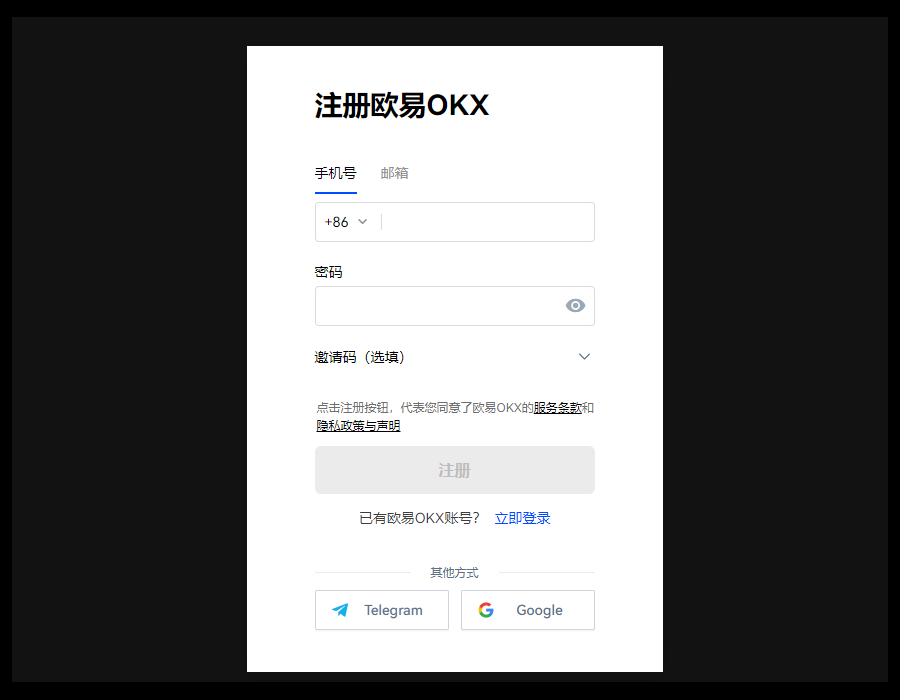Open the 立即登录 link
The width and height of the screenshot is (900, 700).
(x=522, y=518)
